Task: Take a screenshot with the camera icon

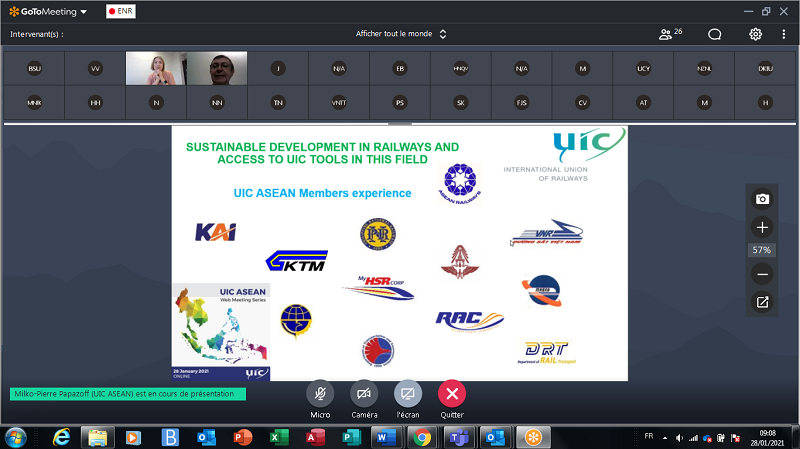Action: coord(762,199)
